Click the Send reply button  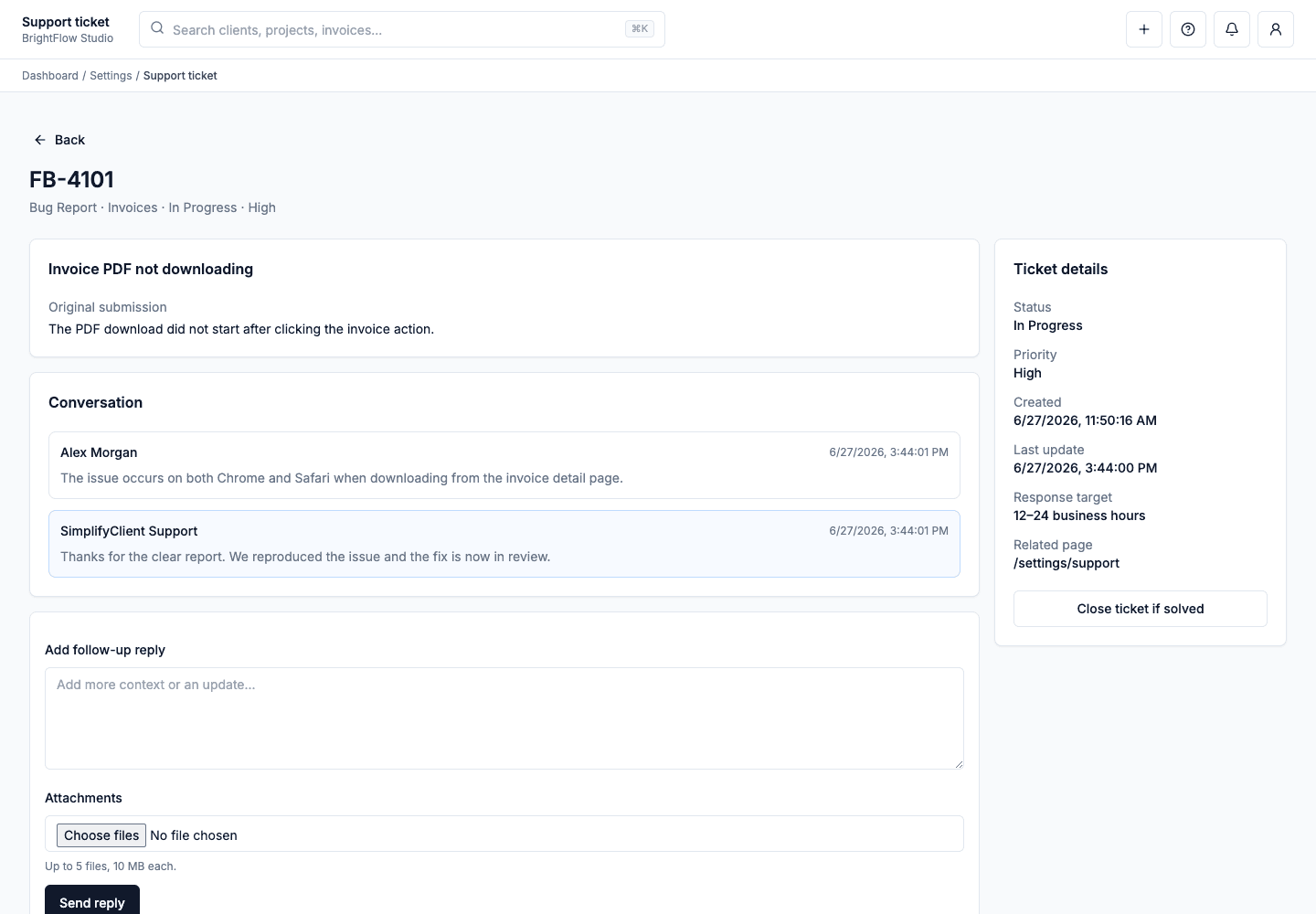(92, 902)
